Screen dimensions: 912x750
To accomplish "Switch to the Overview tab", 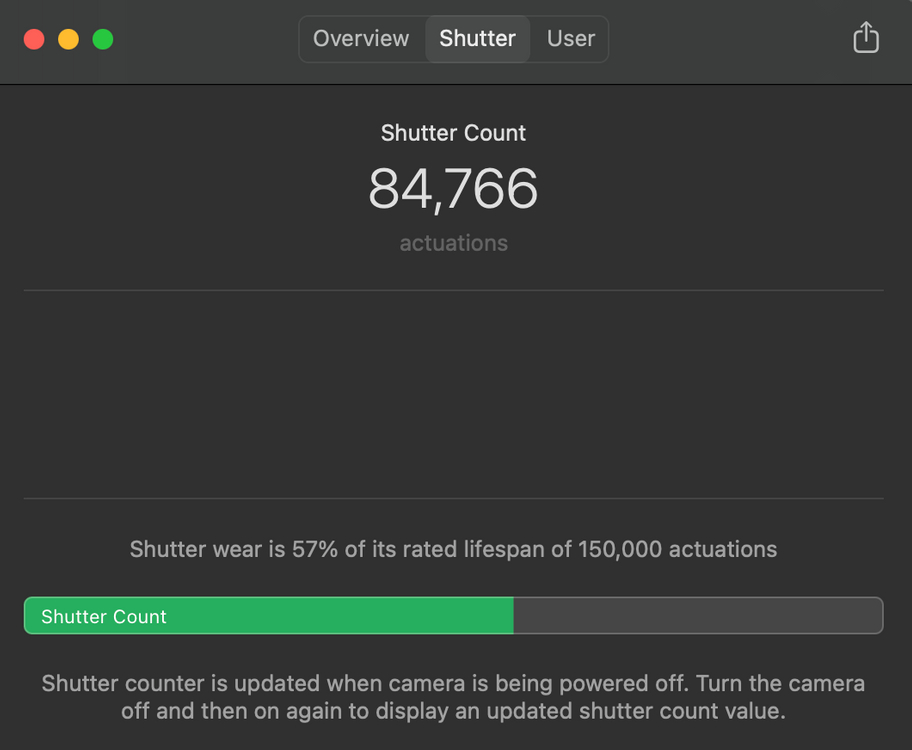I will (x=361, y=39).
